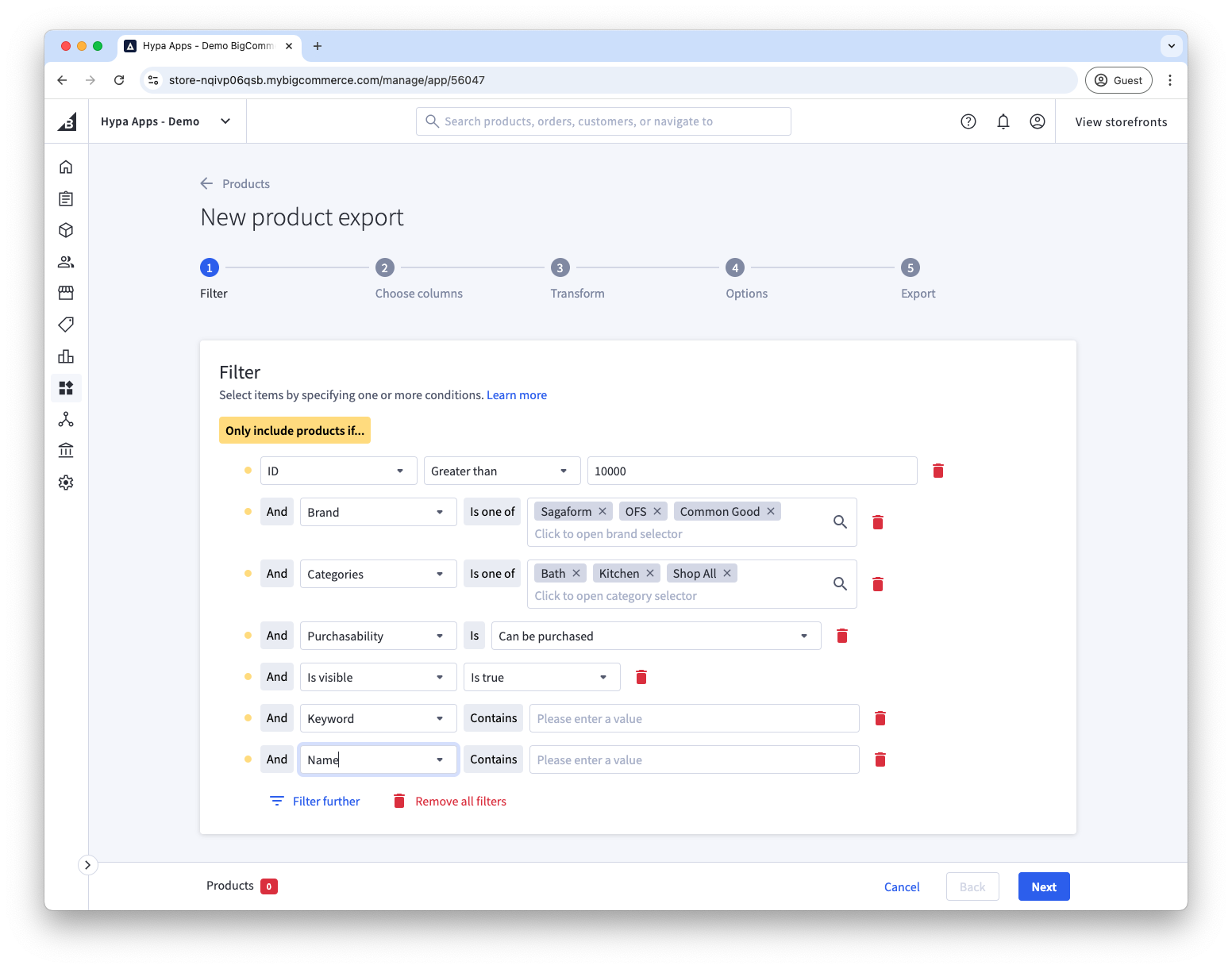Select the Orders clipboard icon in sidebar
1232x969 pixels.
66,198
